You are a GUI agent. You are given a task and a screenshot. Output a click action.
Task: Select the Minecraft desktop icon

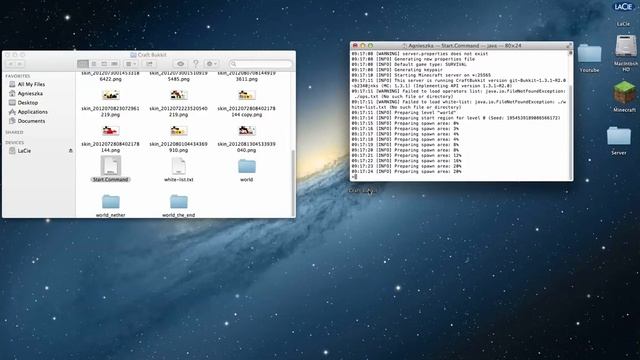click(624, 93)
